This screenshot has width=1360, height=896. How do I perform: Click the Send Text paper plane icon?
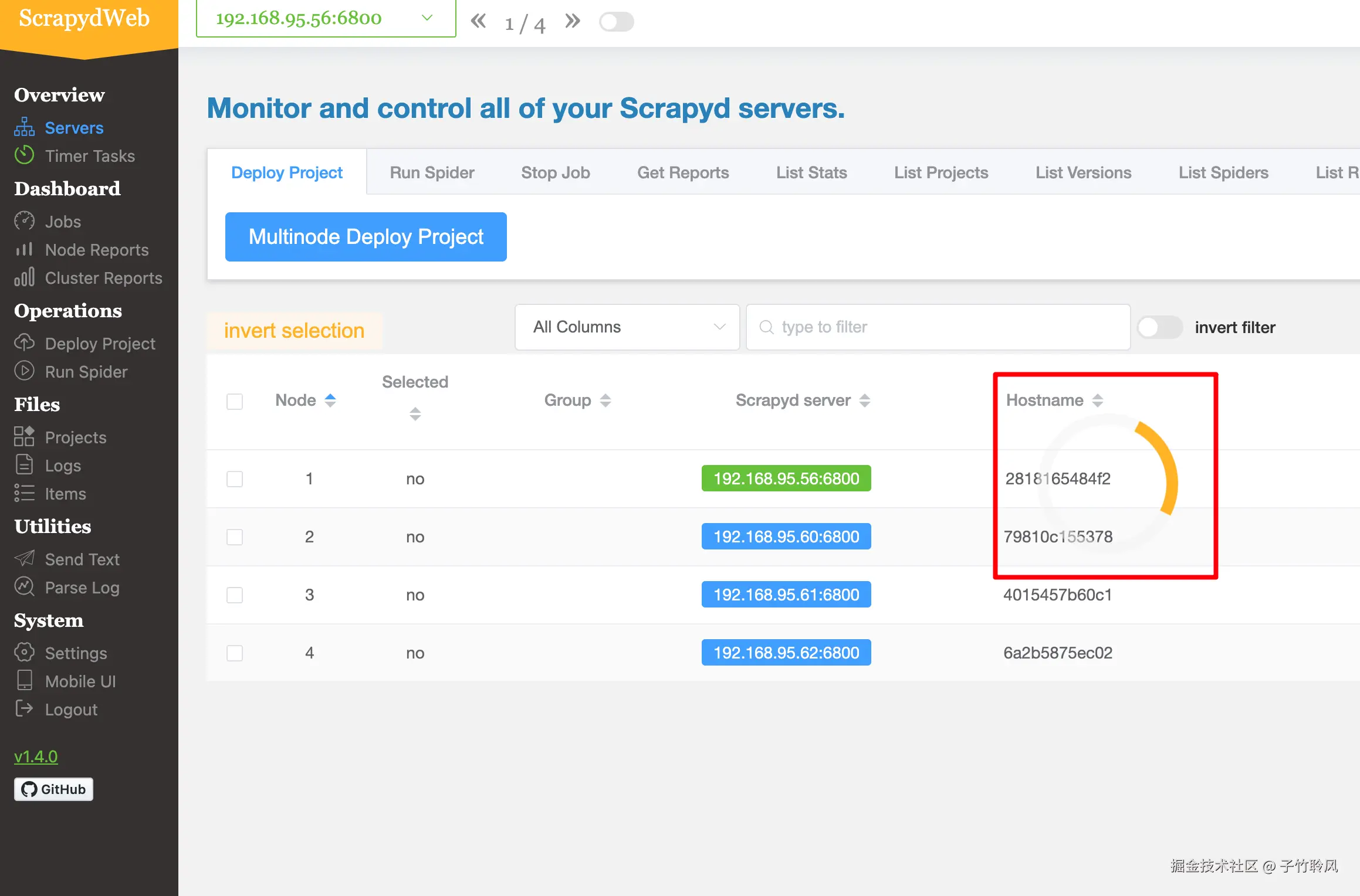tap(24, 559)
